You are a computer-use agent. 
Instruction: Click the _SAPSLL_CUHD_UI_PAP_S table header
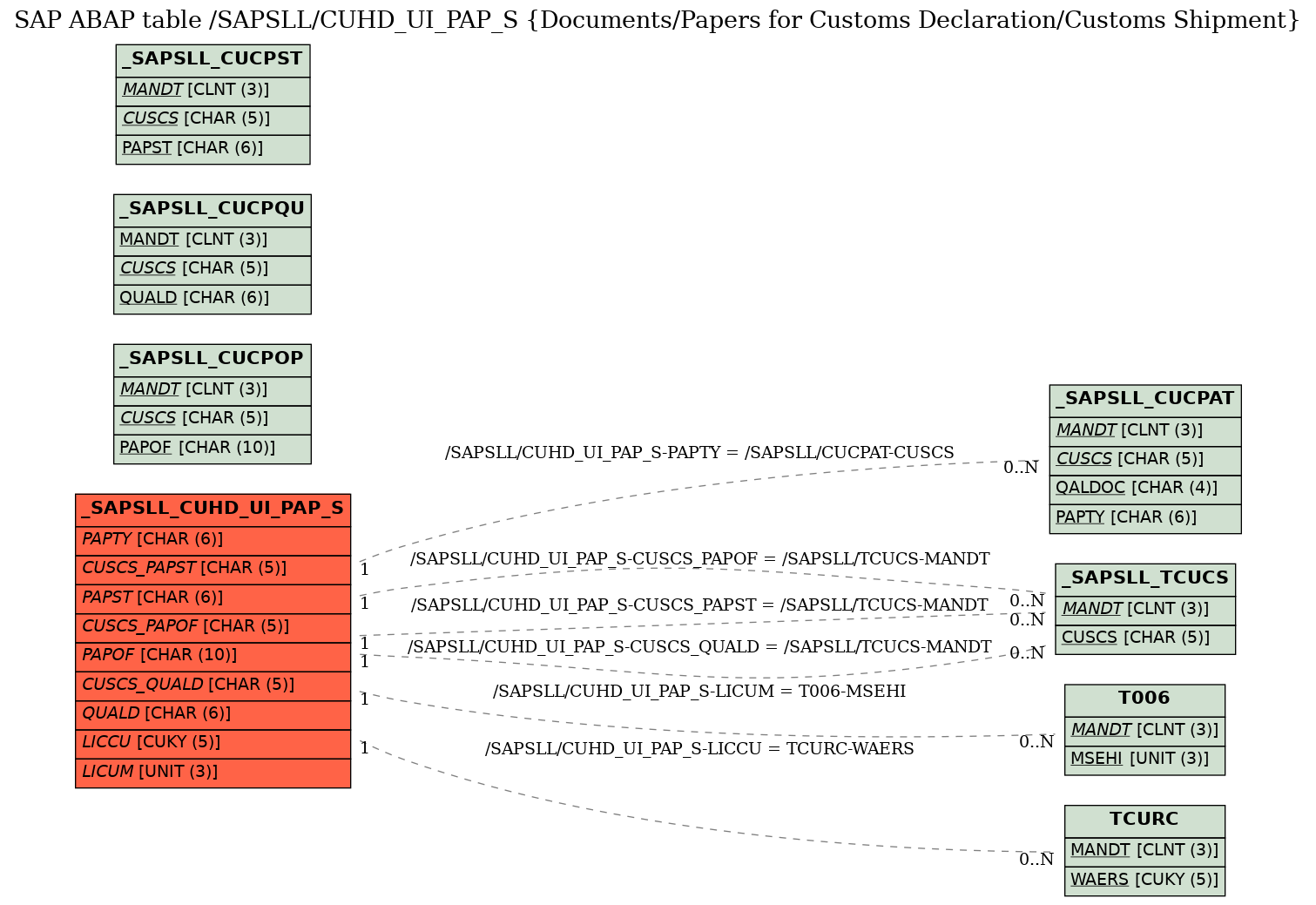pyautogui.click(x=213, y=510)
